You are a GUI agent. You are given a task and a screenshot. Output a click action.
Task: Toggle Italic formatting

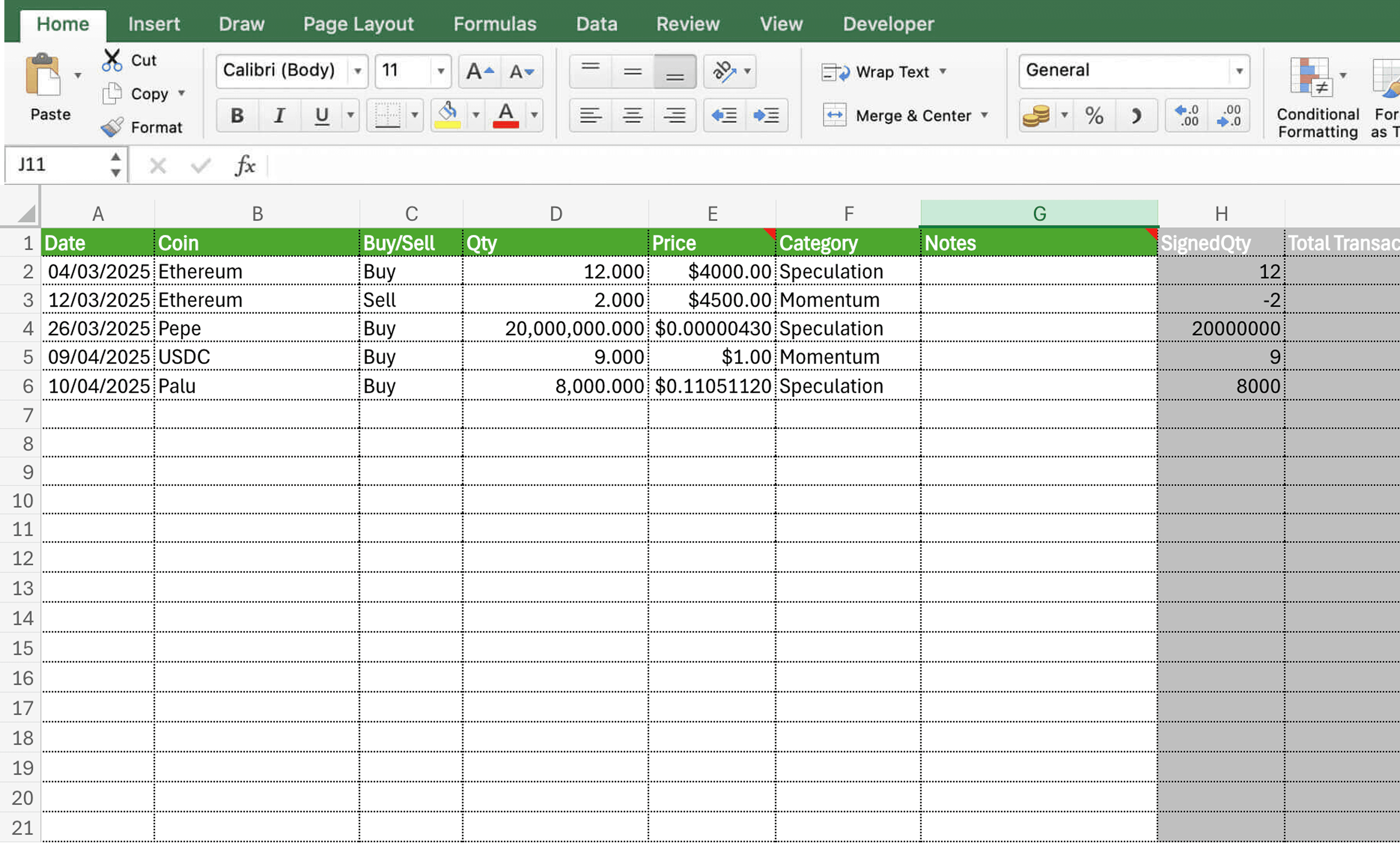coord(279,115)
